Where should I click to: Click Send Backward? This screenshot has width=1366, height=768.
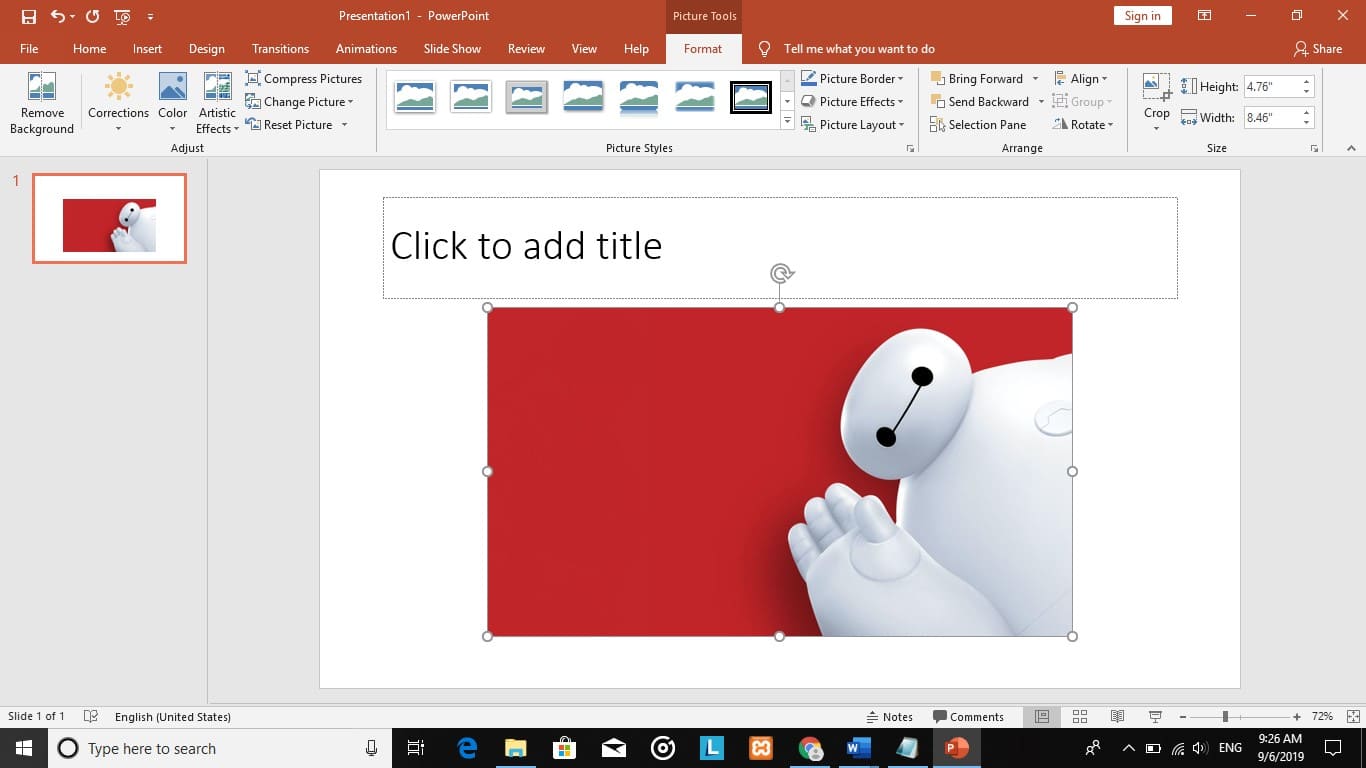pyautogui.click(x=980, y=102)
